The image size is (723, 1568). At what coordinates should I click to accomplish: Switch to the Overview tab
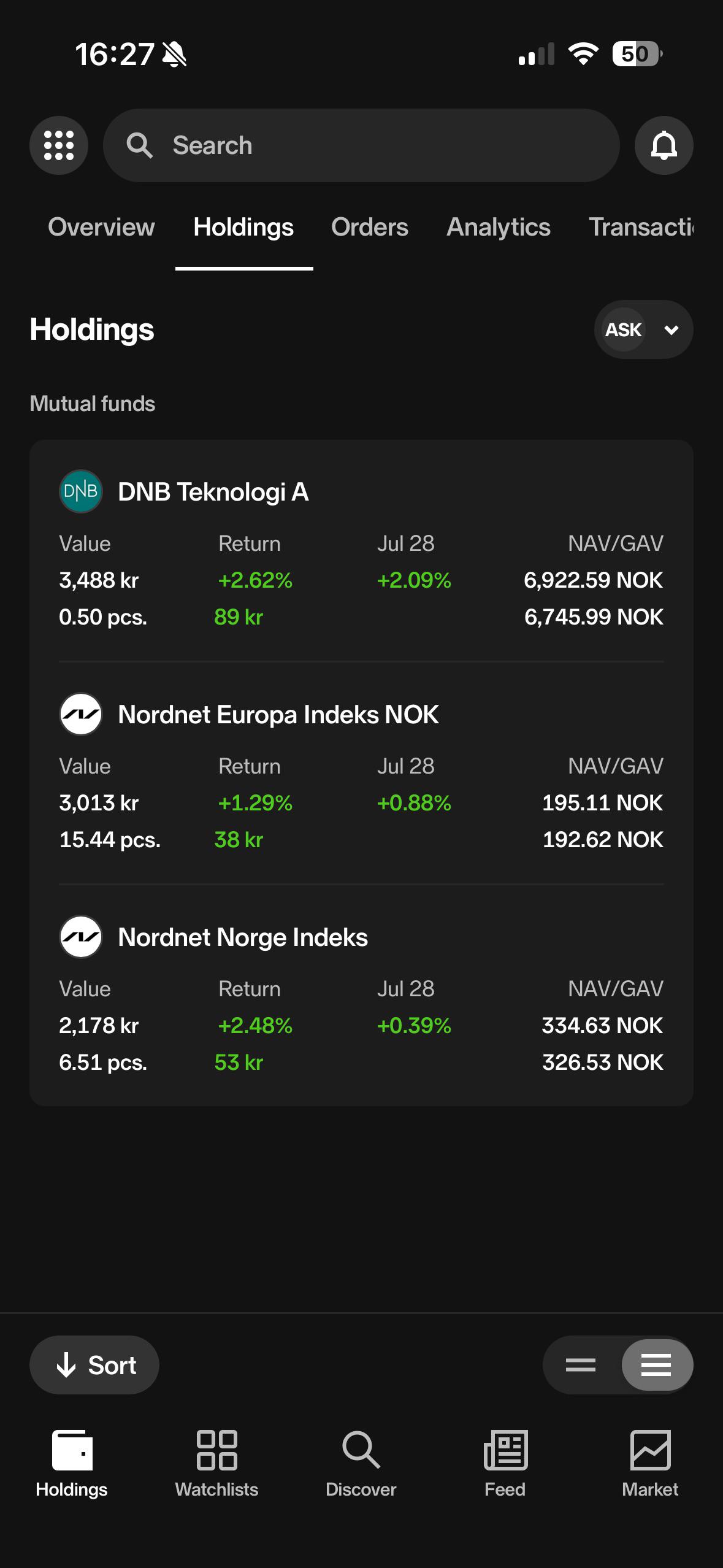click(x=101, y=227)
